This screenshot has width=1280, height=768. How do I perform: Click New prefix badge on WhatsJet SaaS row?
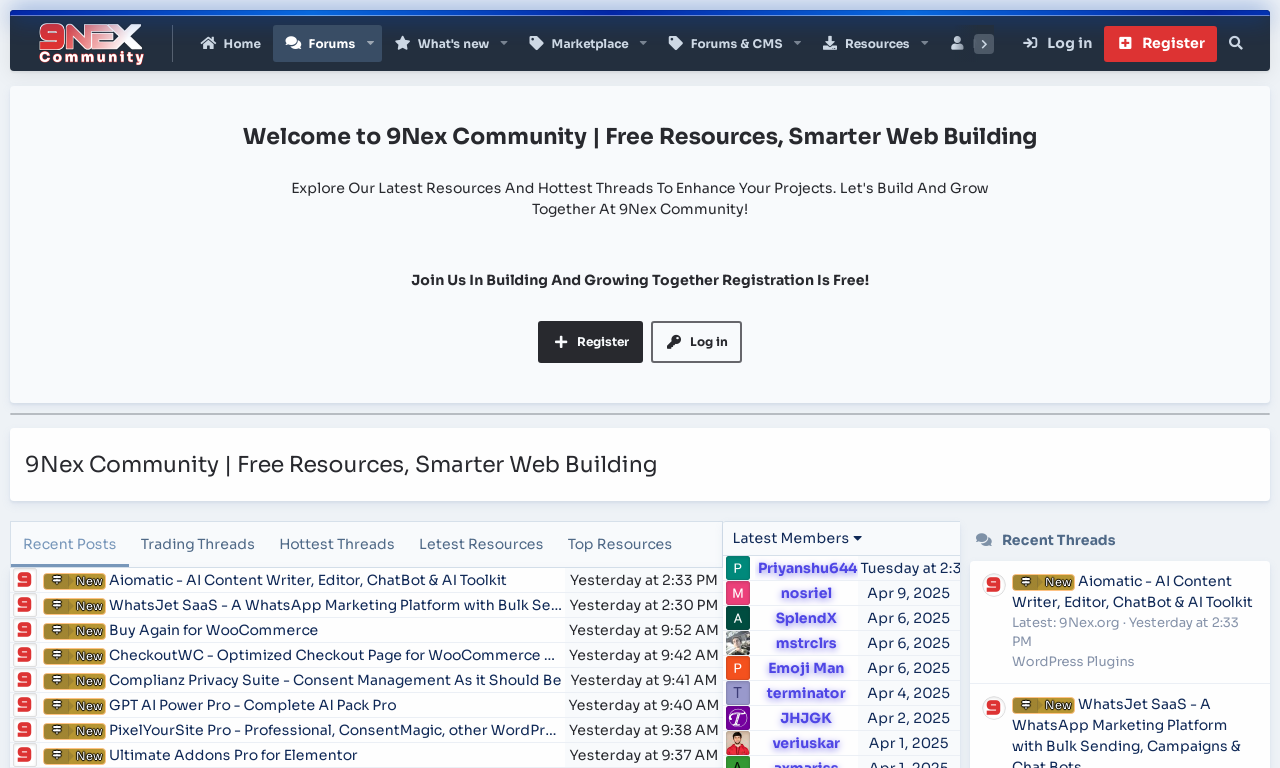pyautogui.click(x=74, y=606)
